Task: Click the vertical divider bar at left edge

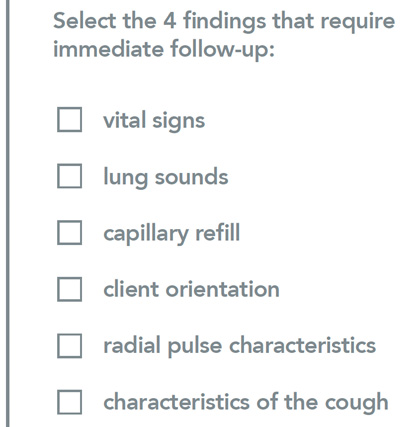Action: click(7, 213)
